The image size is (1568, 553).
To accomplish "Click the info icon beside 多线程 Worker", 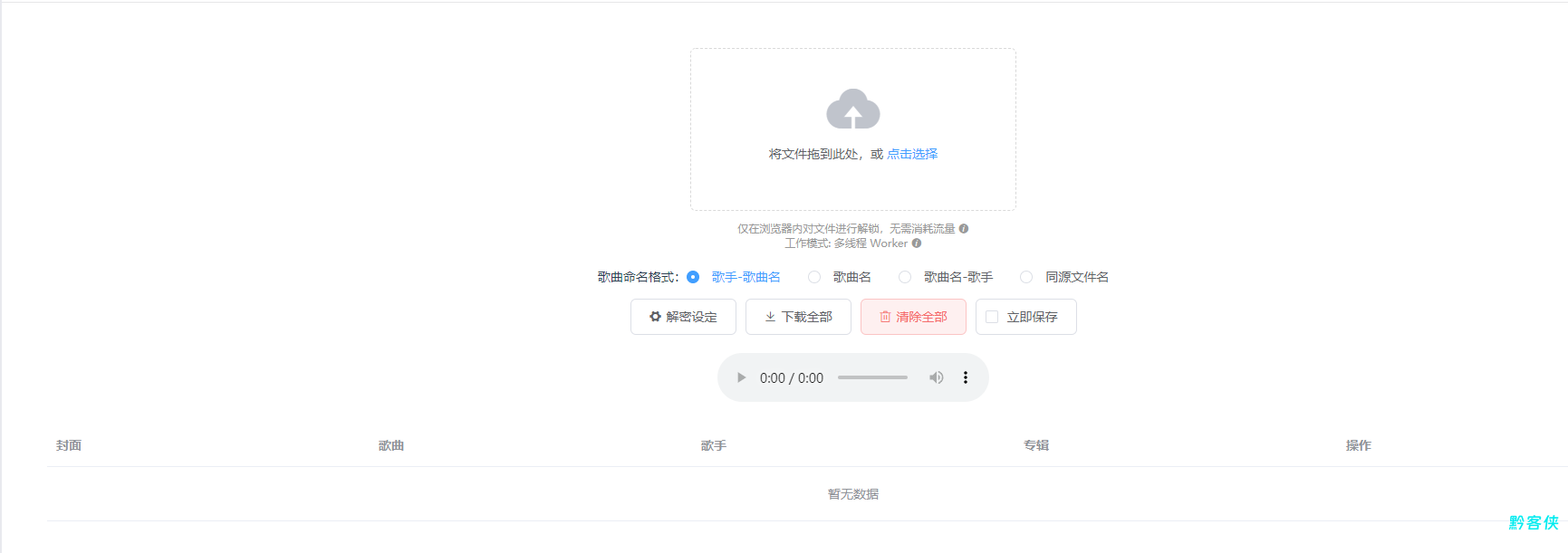I will click(917, 243).
